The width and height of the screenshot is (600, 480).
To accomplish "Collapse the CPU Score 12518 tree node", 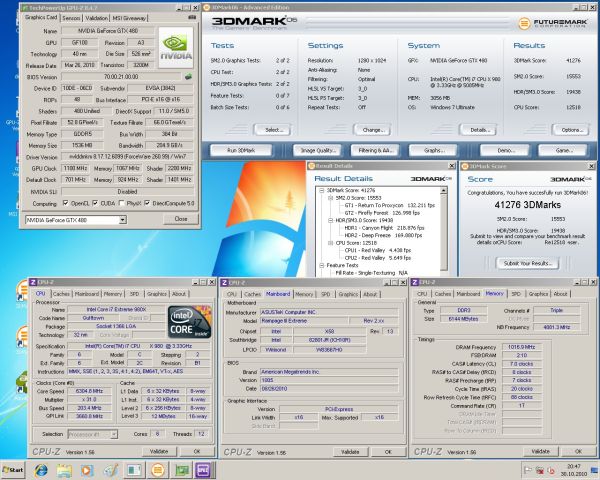I will [x=330, y=243].
